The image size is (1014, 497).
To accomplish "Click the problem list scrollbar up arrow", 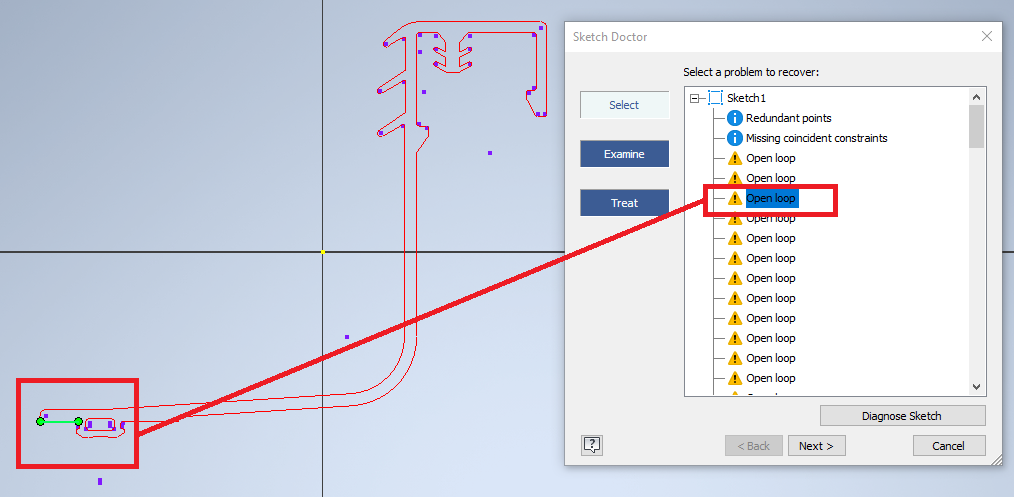I will pyautogui.click(x=976, y=96).
